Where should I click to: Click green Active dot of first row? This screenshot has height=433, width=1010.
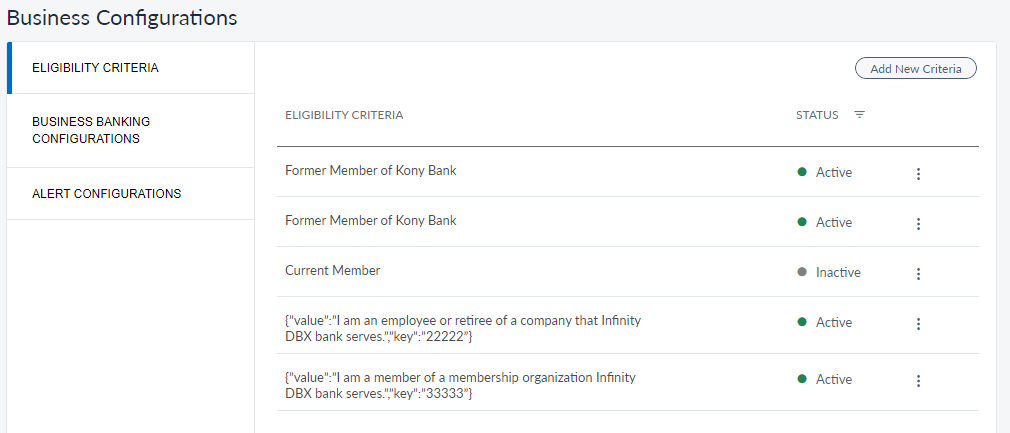click(x=802, y=172)
